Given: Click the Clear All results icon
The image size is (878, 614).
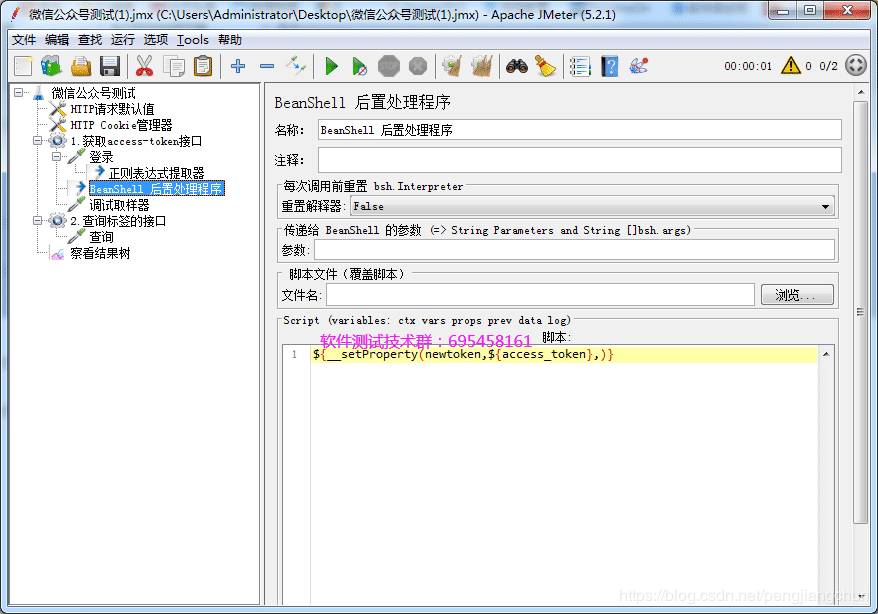Looking at the screenshot, I should tap(482, 66).
